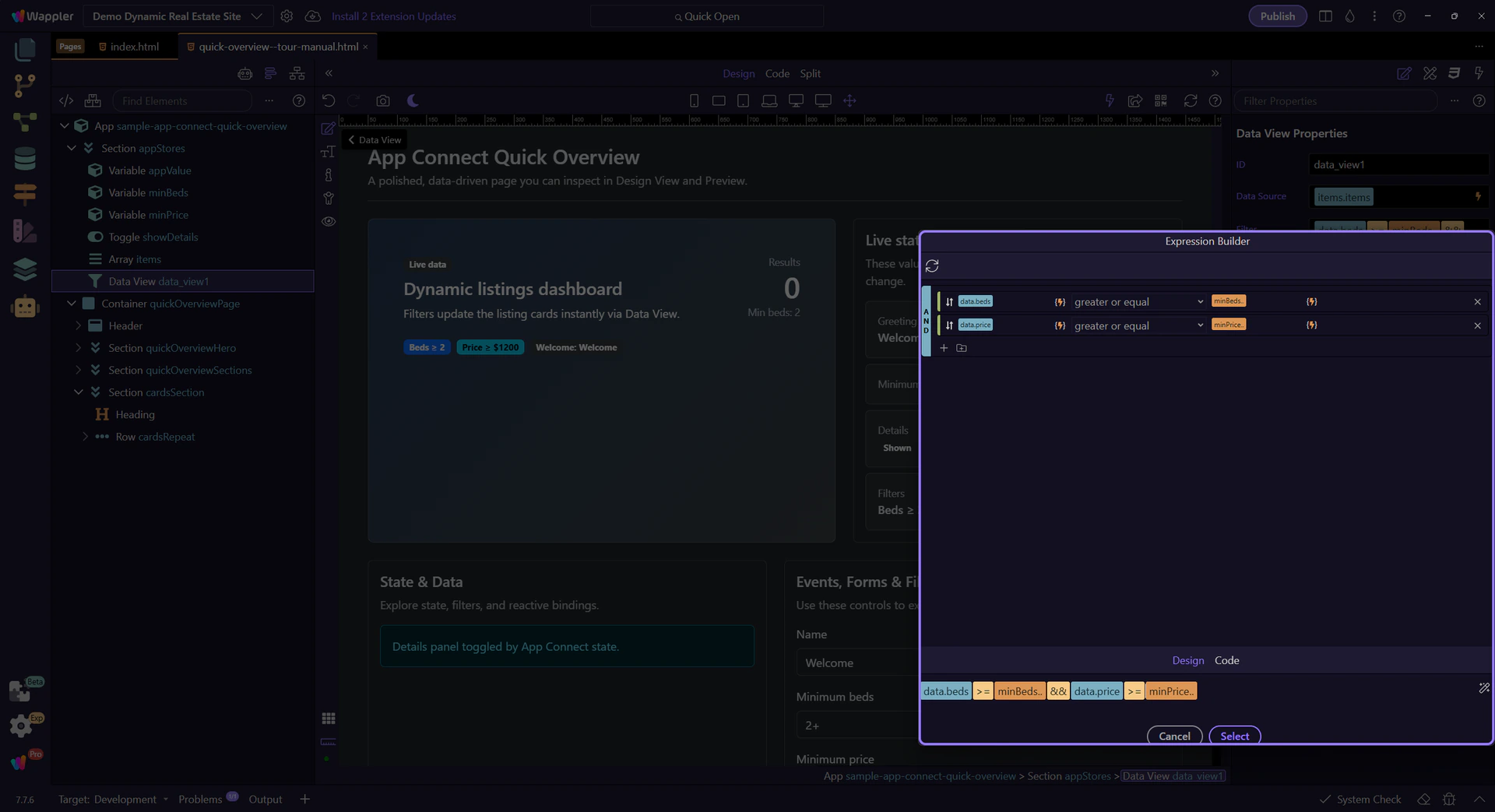Open the project selector Demo Dynamic Real Estate Site
1495x812 pixels.
pyautogui.click(x=177, y=16)
